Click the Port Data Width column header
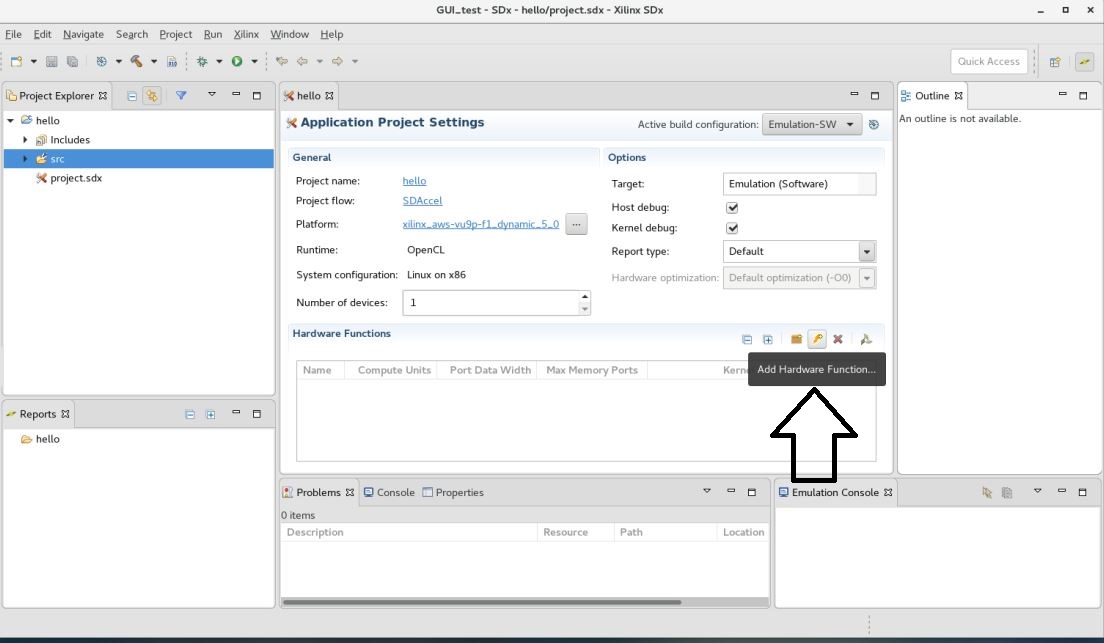The height and width of the screenshot is (643, 1104). pos(490,370)
